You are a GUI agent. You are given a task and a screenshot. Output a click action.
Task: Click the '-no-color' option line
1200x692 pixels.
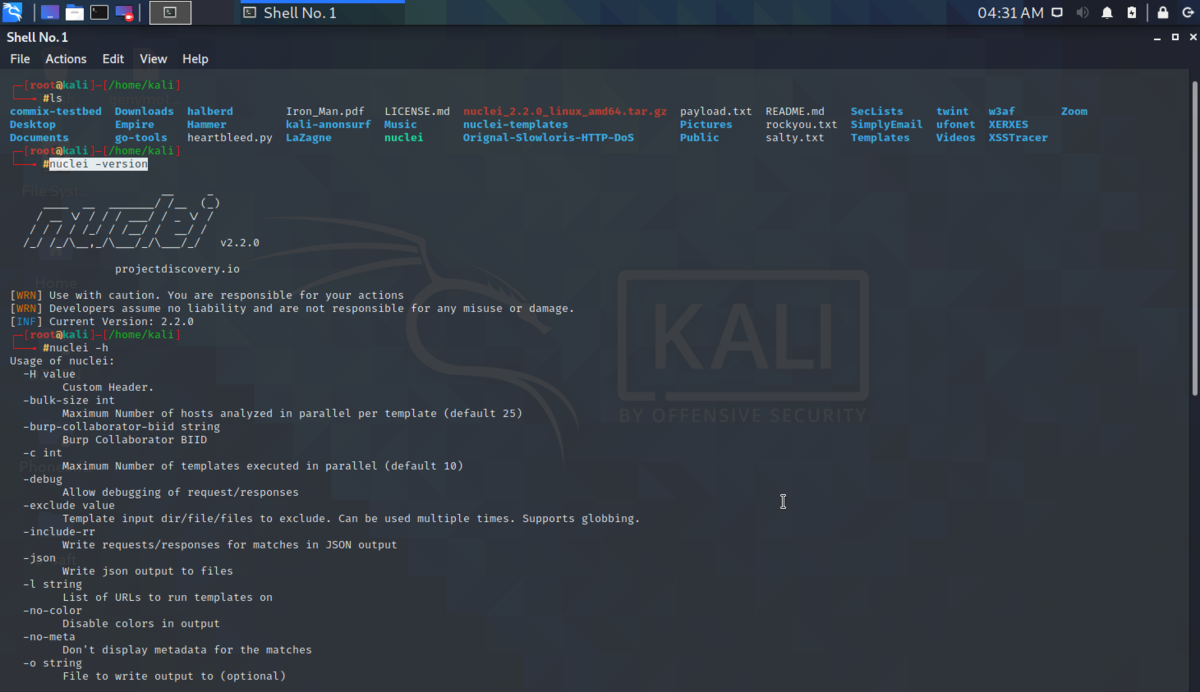point(52,610)
